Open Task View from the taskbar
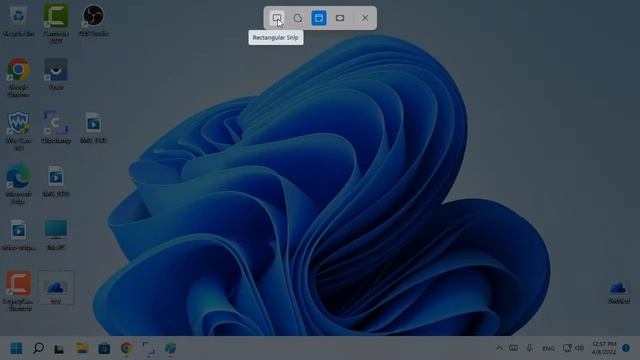The height and width of the screenshot is (360, 640). click(x=60, y=348)
